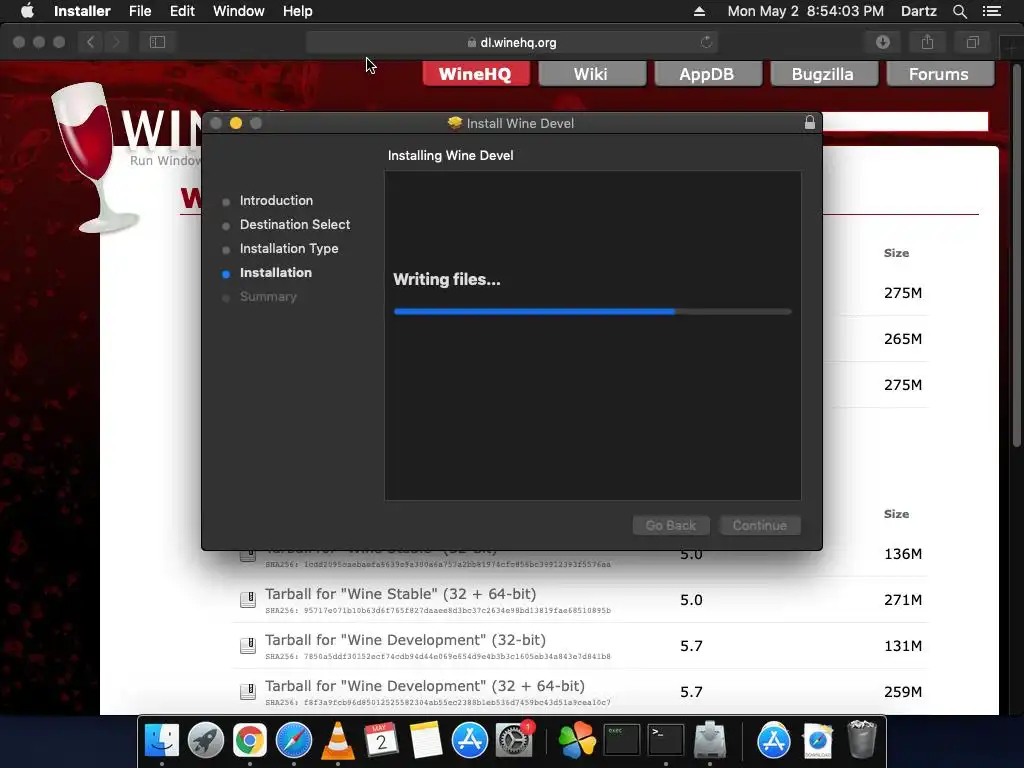The image size is (1024, 768).
Task: Reload page icon in Safari address bar
Action: [706, 42]
